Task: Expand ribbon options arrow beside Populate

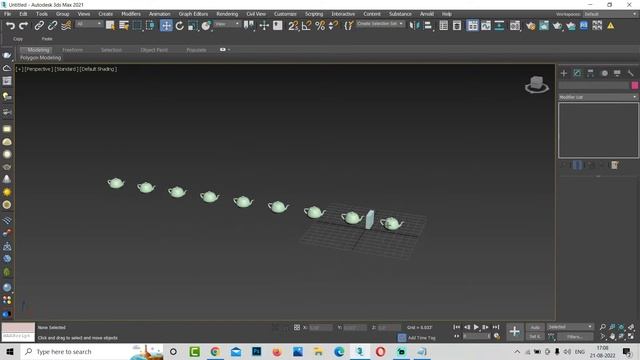Action: 229,50
